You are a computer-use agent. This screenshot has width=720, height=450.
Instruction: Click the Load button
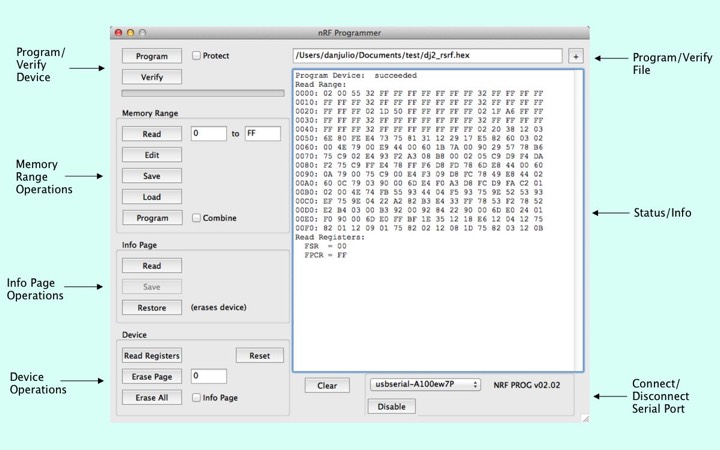152,197
